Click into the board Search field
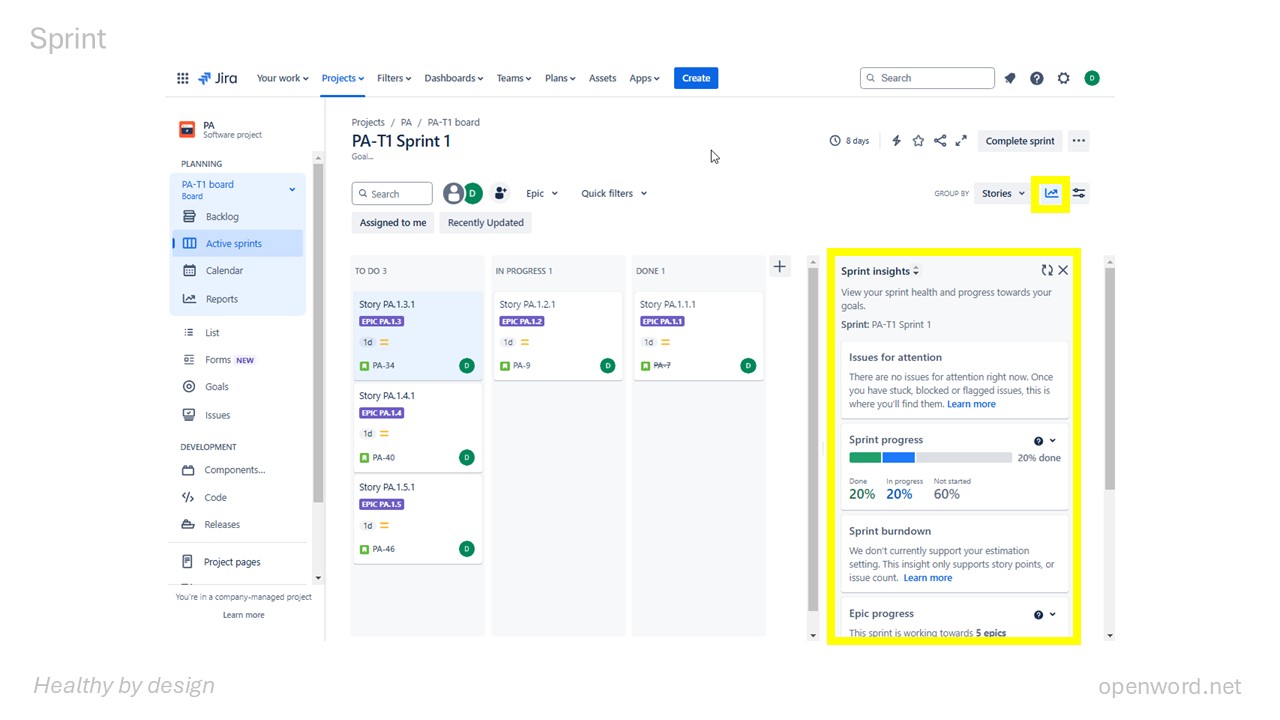1280x720 pixels. [392, 193]
